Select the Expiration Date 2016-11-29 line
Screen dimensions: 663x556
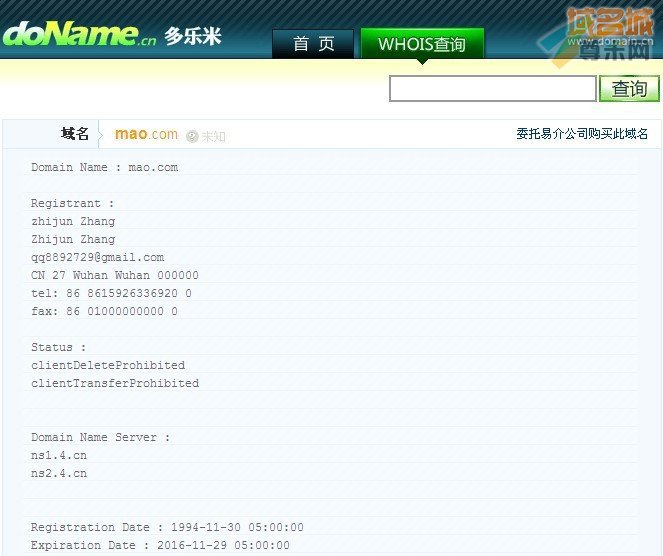point(160,545)
